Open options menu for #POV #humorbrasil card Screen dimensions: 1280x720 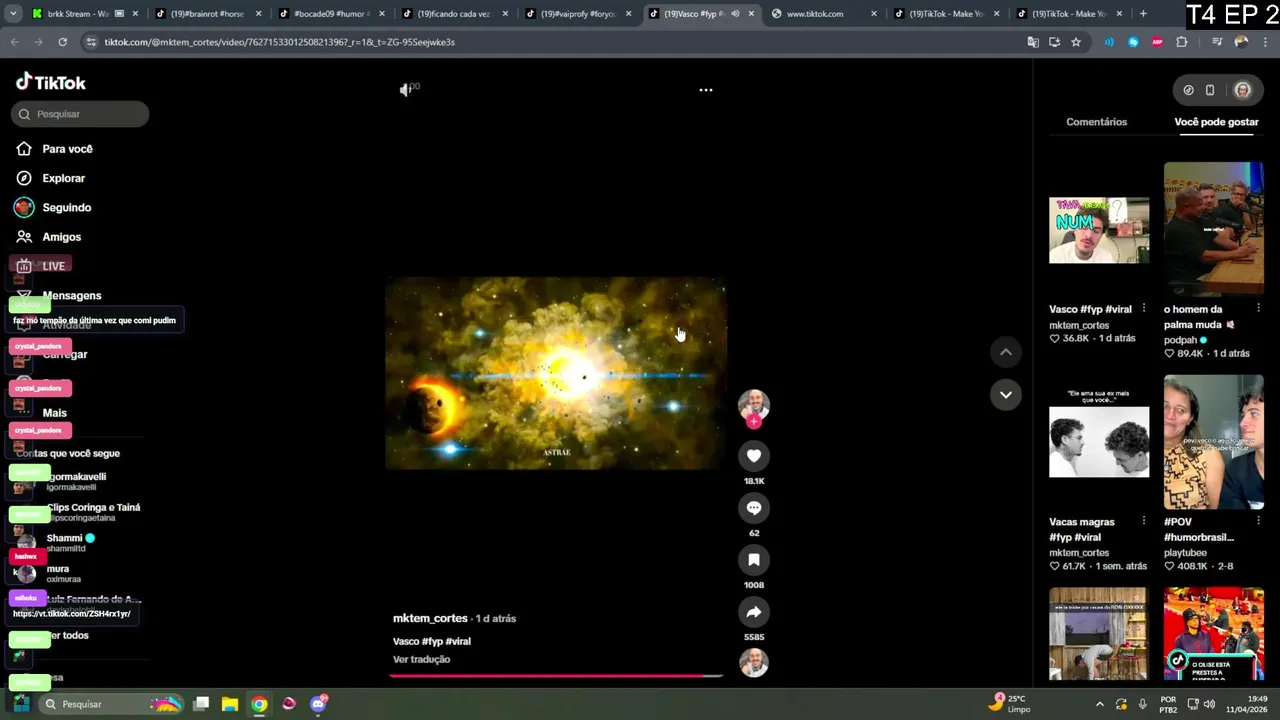pos(1259,522)
